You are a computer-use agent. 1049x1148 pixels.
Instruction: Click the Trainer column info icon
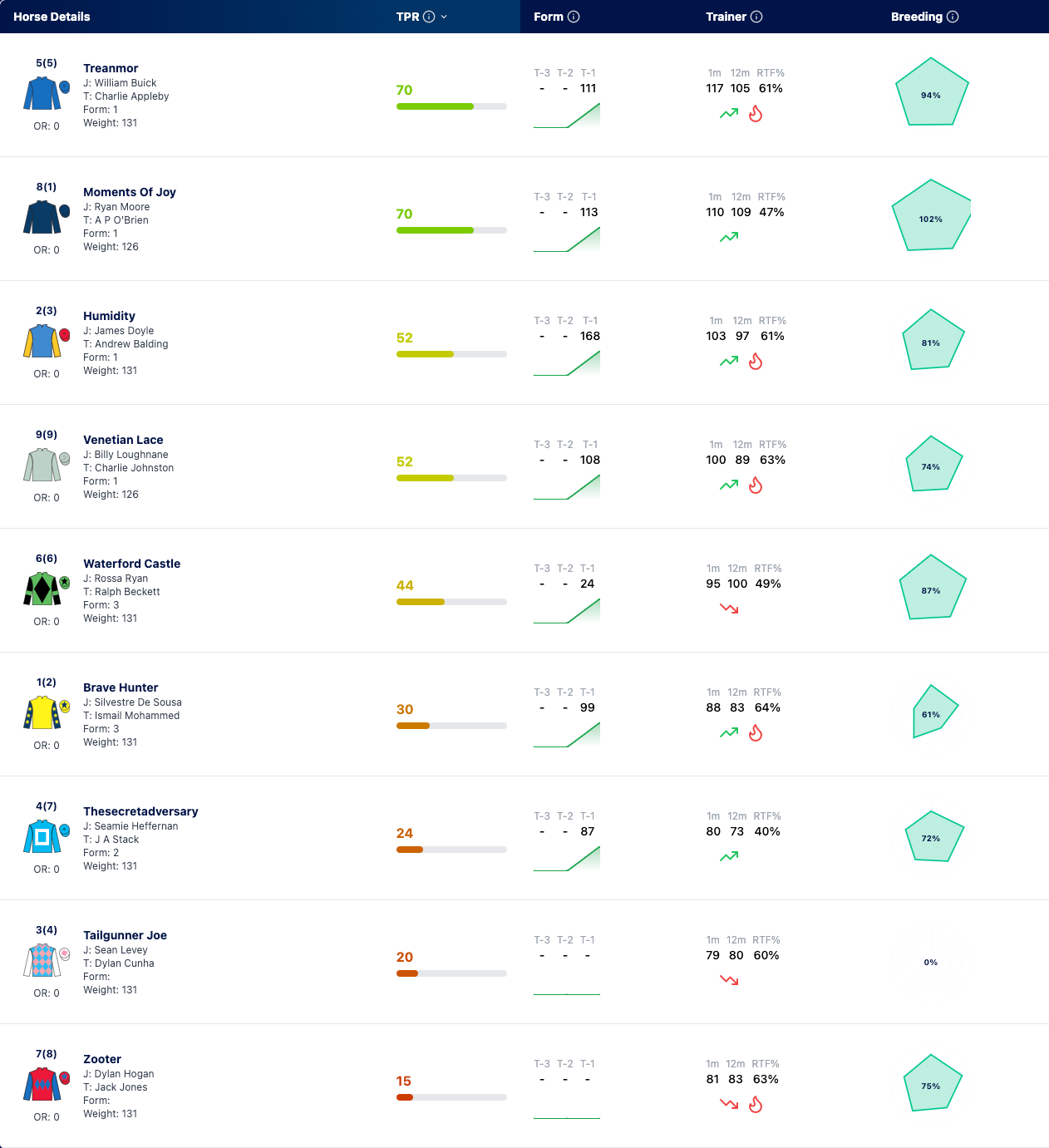coord(756,17)
